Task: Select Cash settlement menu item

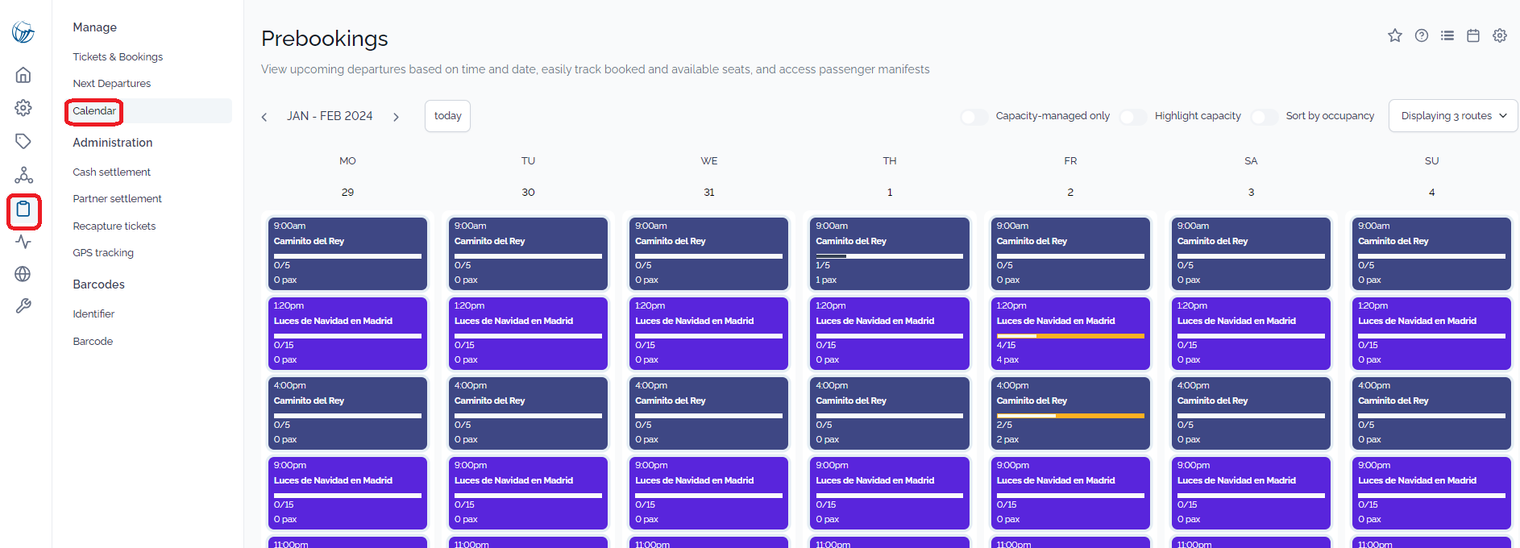Action: (x=112, y=172)
